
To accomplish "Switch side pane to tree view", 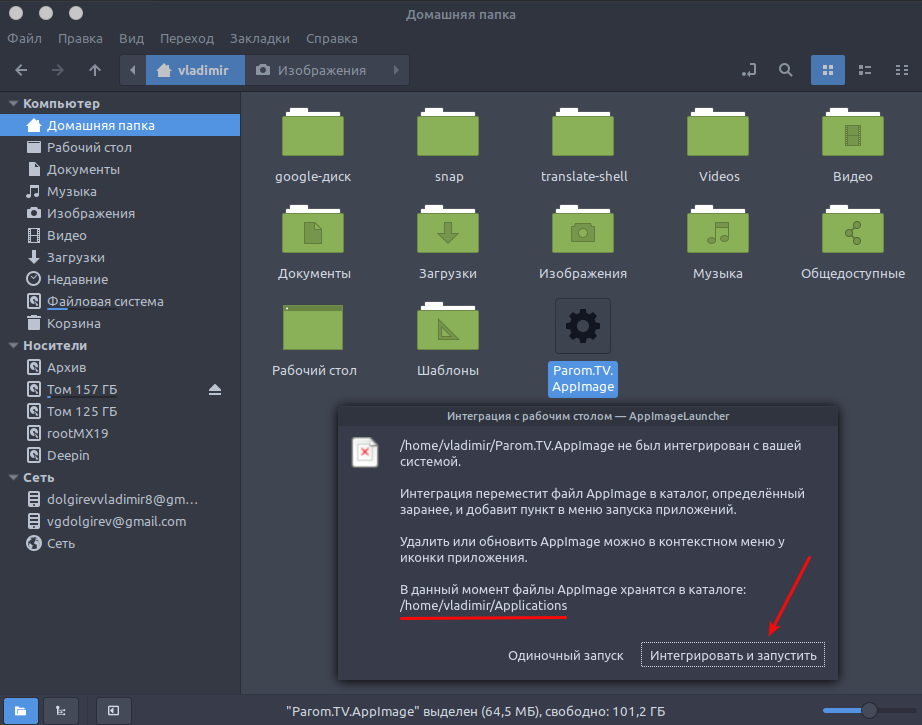I will (x=60, y=710).
